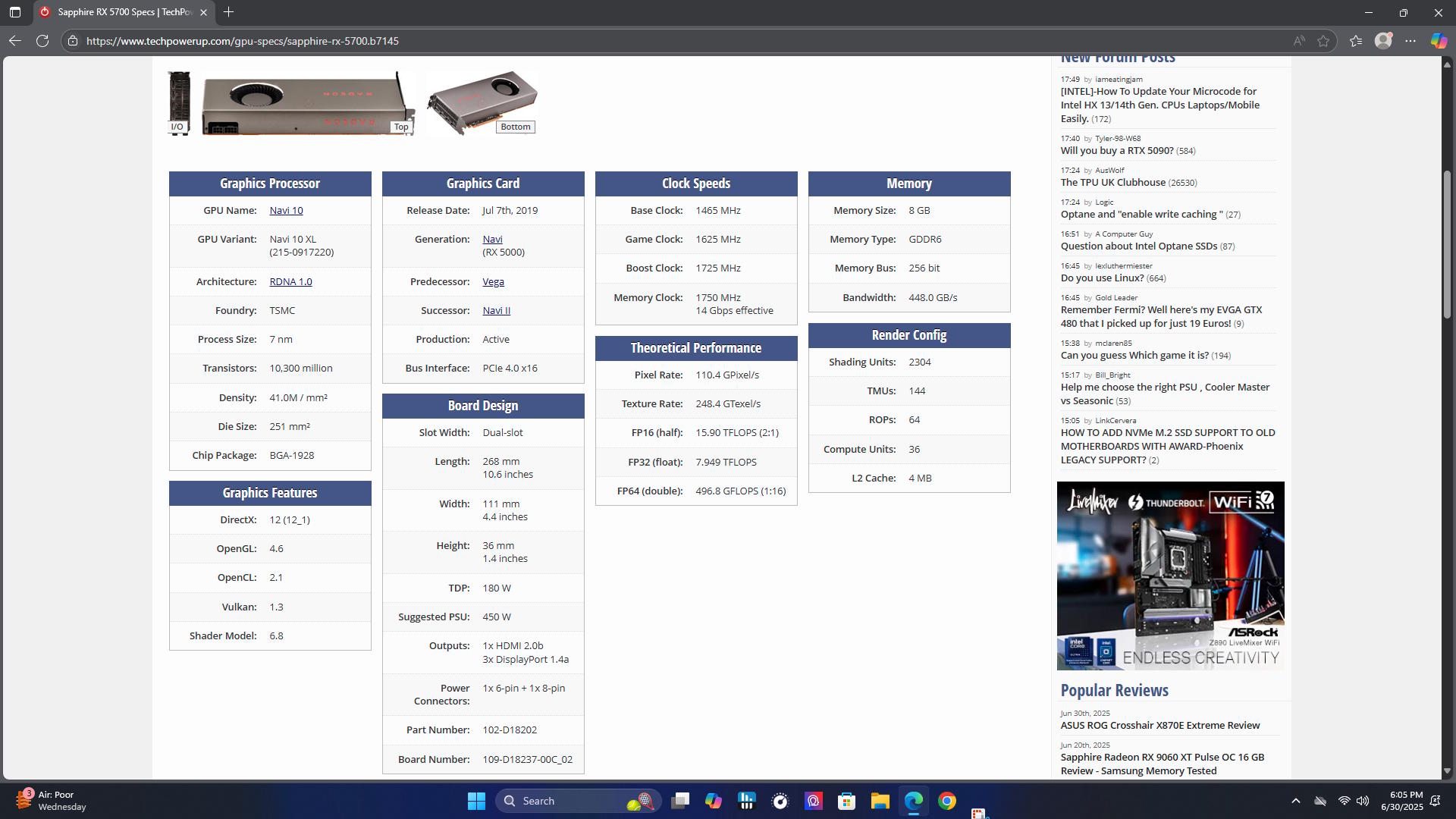Select the 450 W suggested PSU value
The width and height of the screenshot is (1456, 819).
[497, 617]
